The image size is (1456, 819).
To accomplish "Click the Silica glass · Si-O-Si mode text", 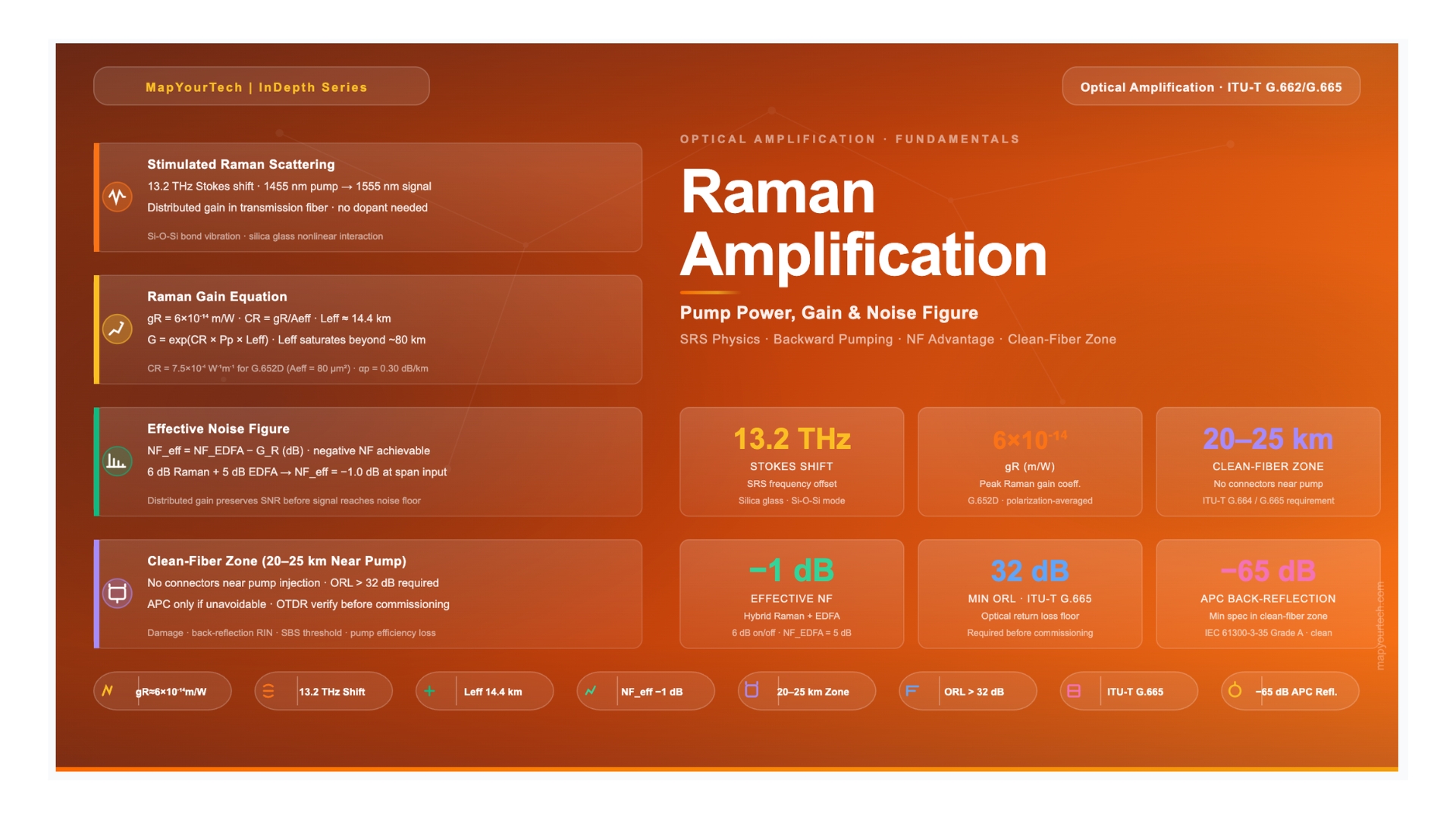I will point(792,500).
